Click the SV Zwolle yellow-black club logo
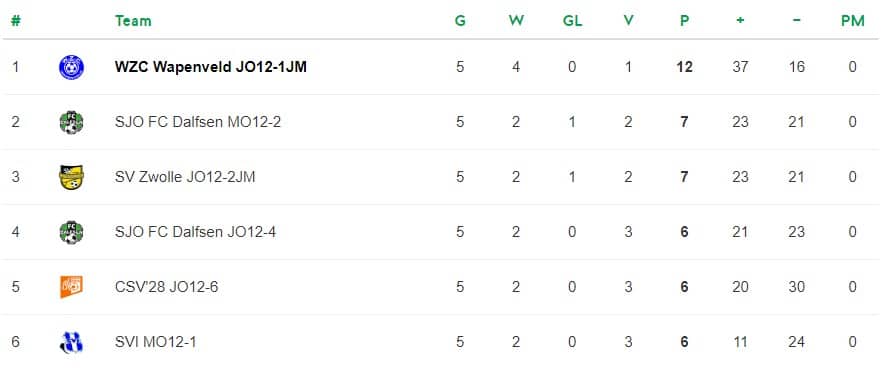 (71, 177)
